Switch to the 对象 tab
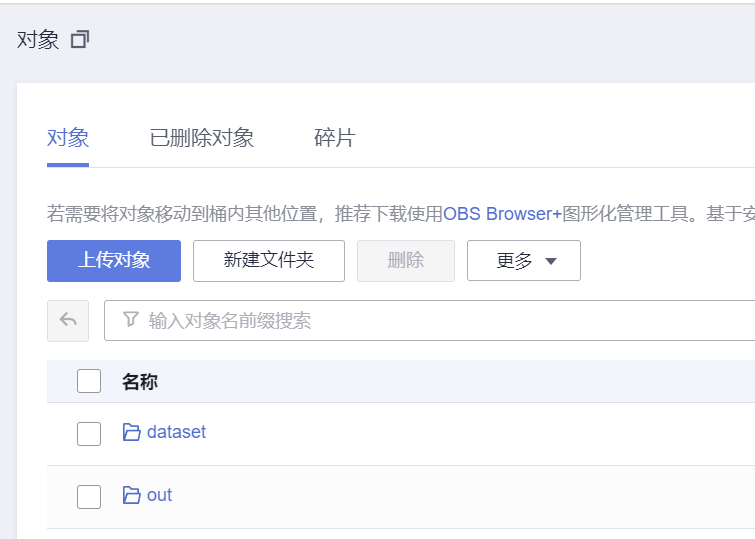The height and width of the screenshot is (539, 755). click(x=68, y=138)
